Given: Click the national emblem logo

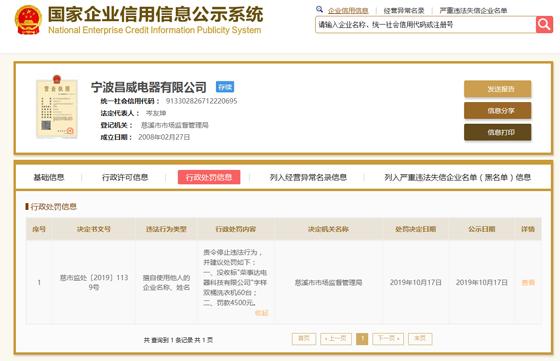Looking at the screenshot, I should coord(28,20).
